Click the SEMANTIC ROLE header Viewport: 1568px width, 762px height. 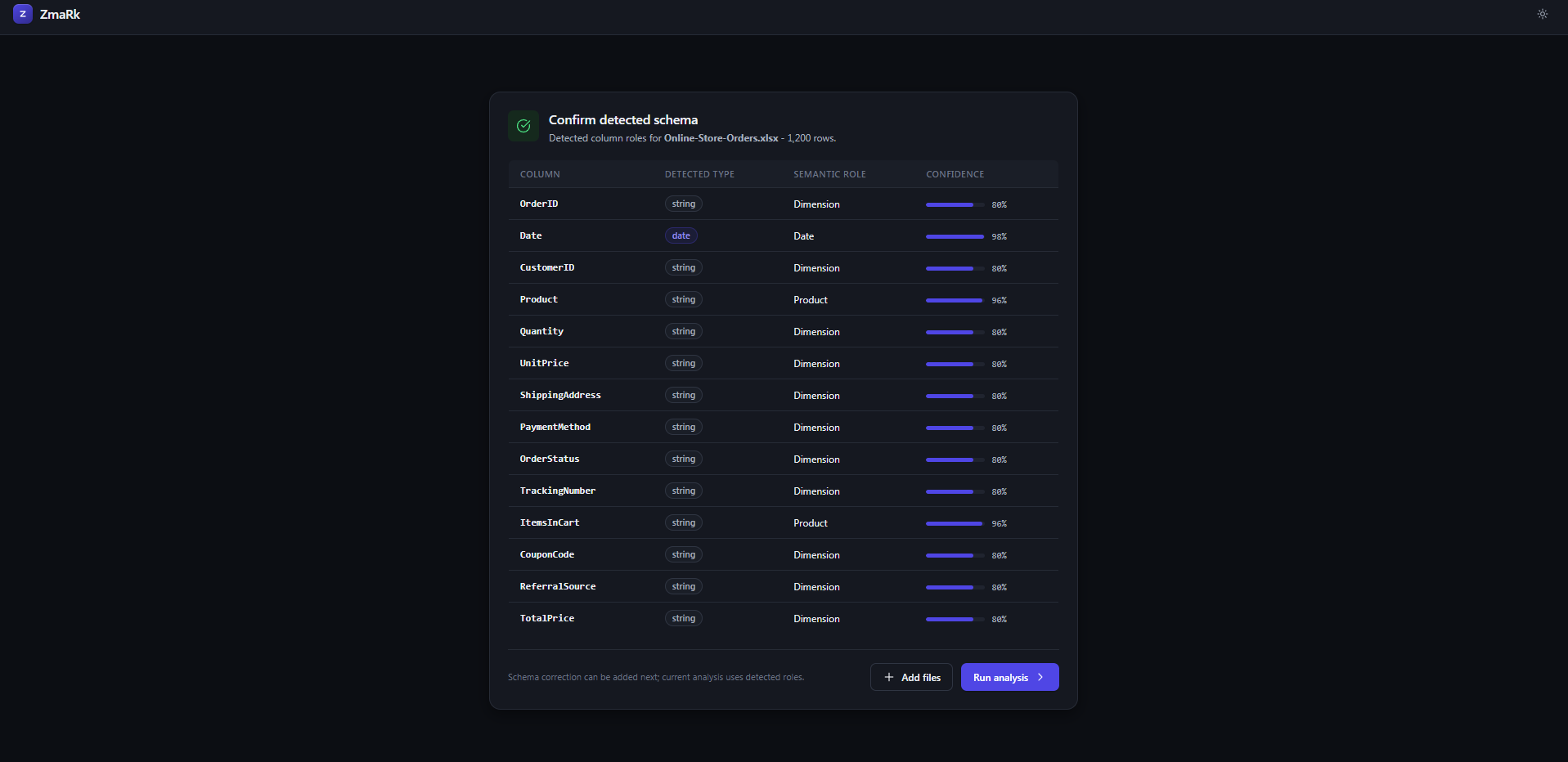[829, 174]
